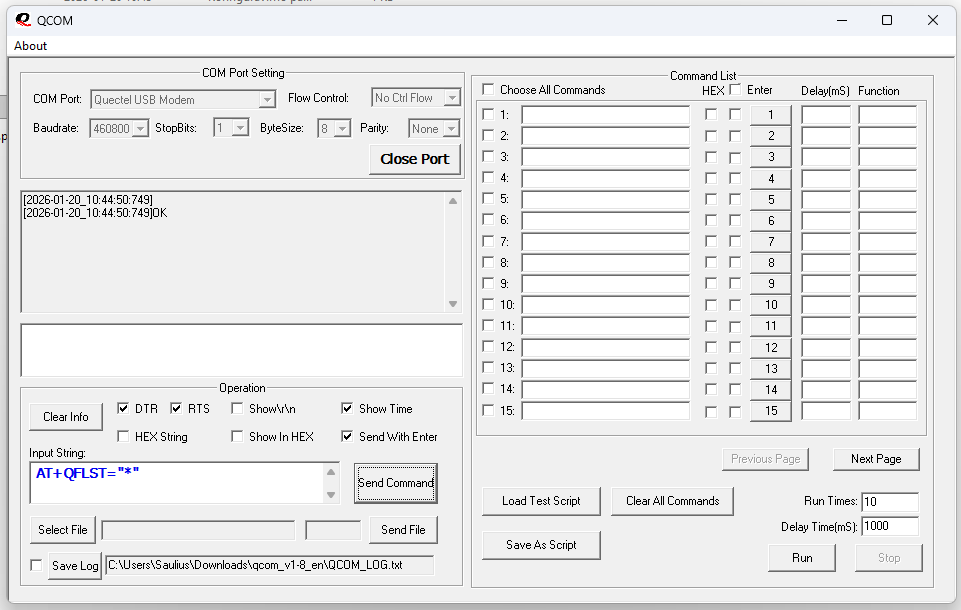Viewport: 961px width, 610px height.
Task: Tick the Choose All Commands checkbox
Action: coord(488,90)
